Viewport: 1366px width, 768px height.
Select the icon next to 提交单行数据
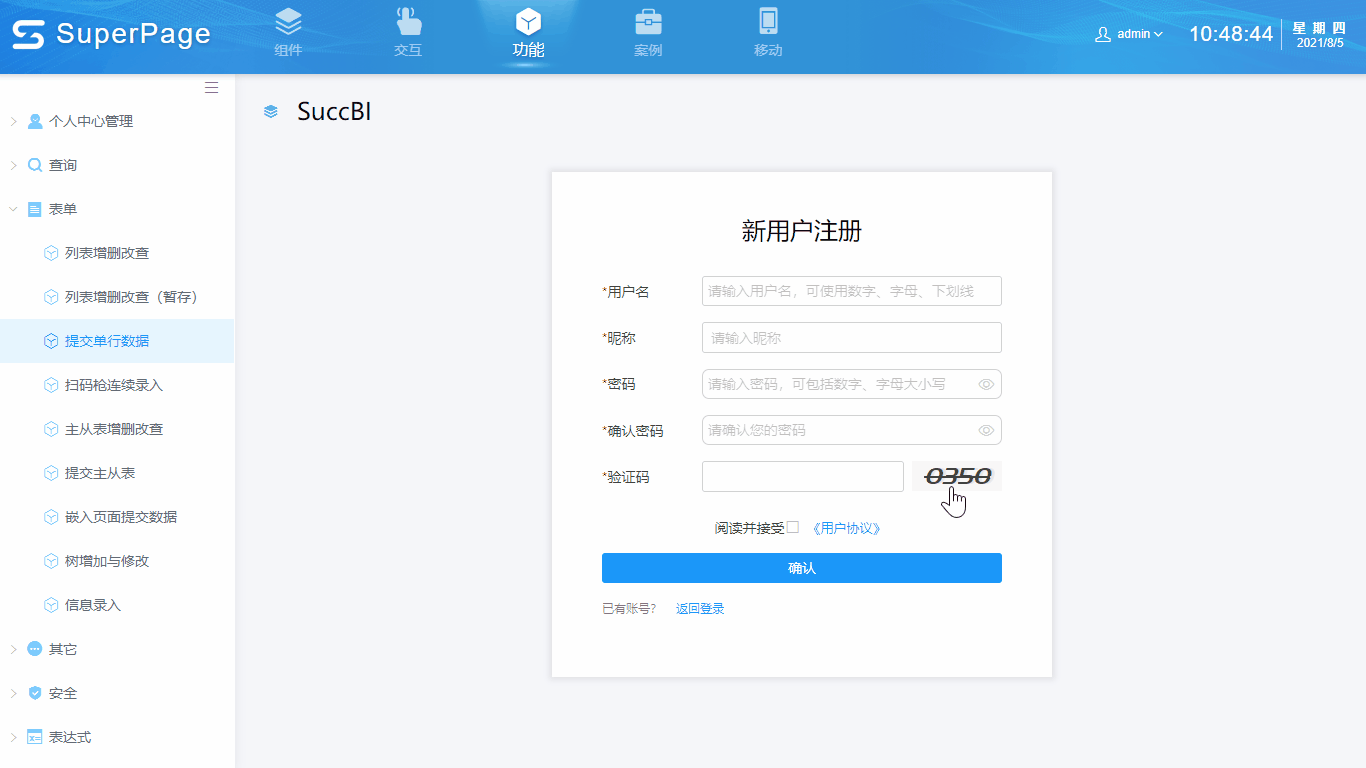tap(51, 340)
